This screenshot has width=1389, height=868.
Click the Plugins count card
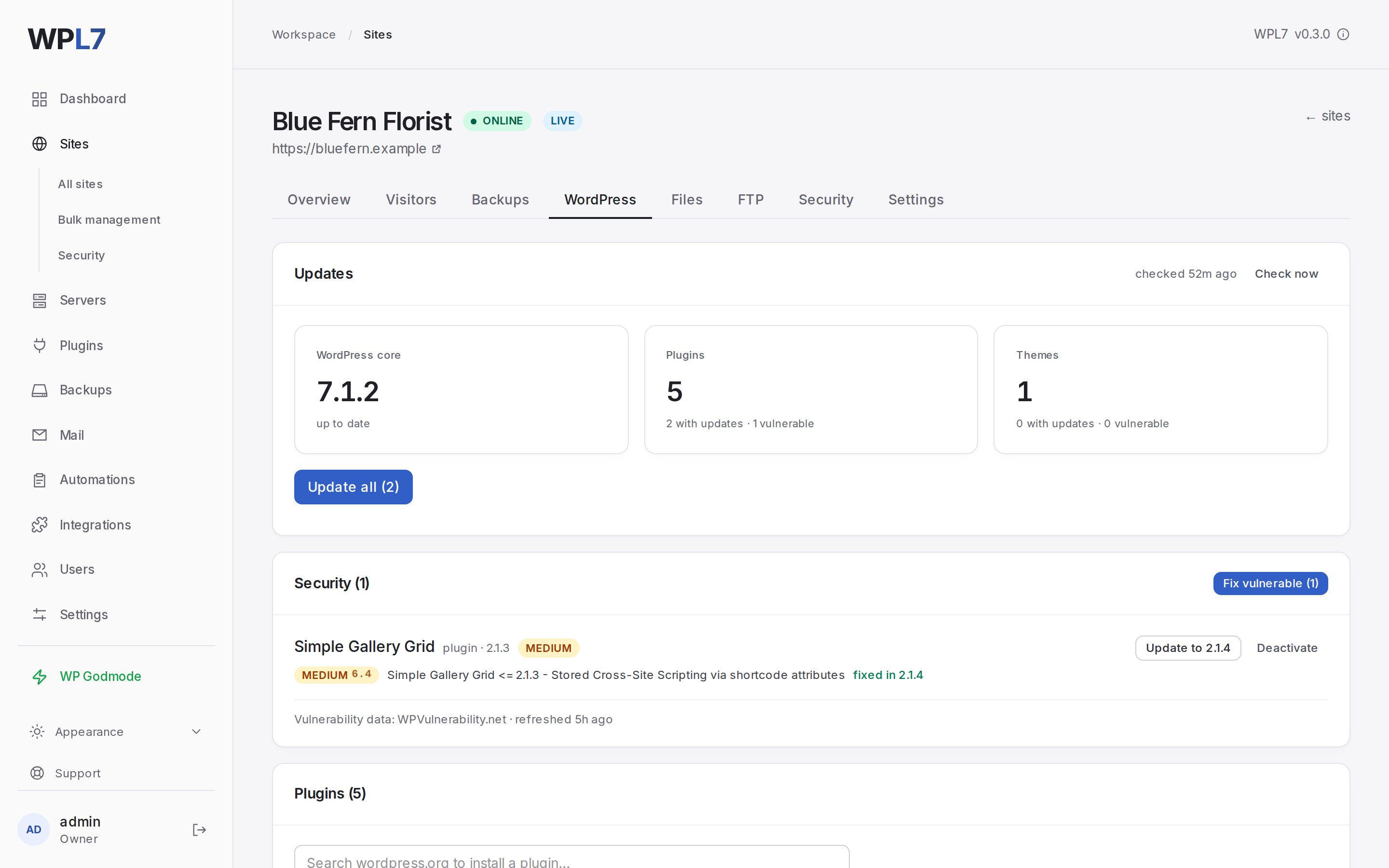click(810, 390)
